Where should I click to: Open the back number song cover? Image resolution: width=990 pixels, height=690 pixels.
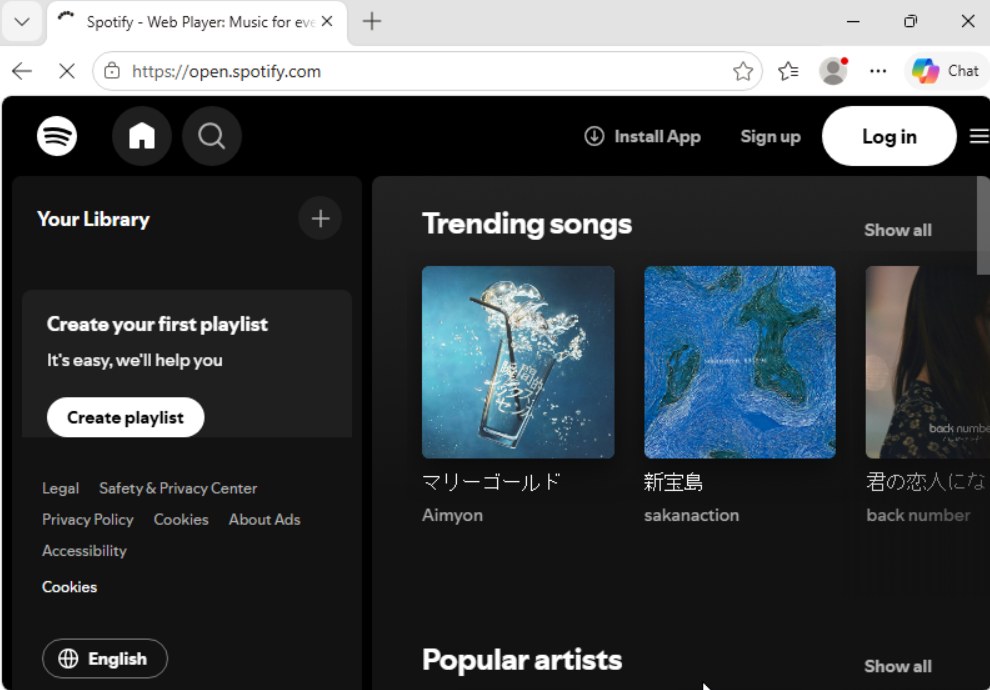927,362
